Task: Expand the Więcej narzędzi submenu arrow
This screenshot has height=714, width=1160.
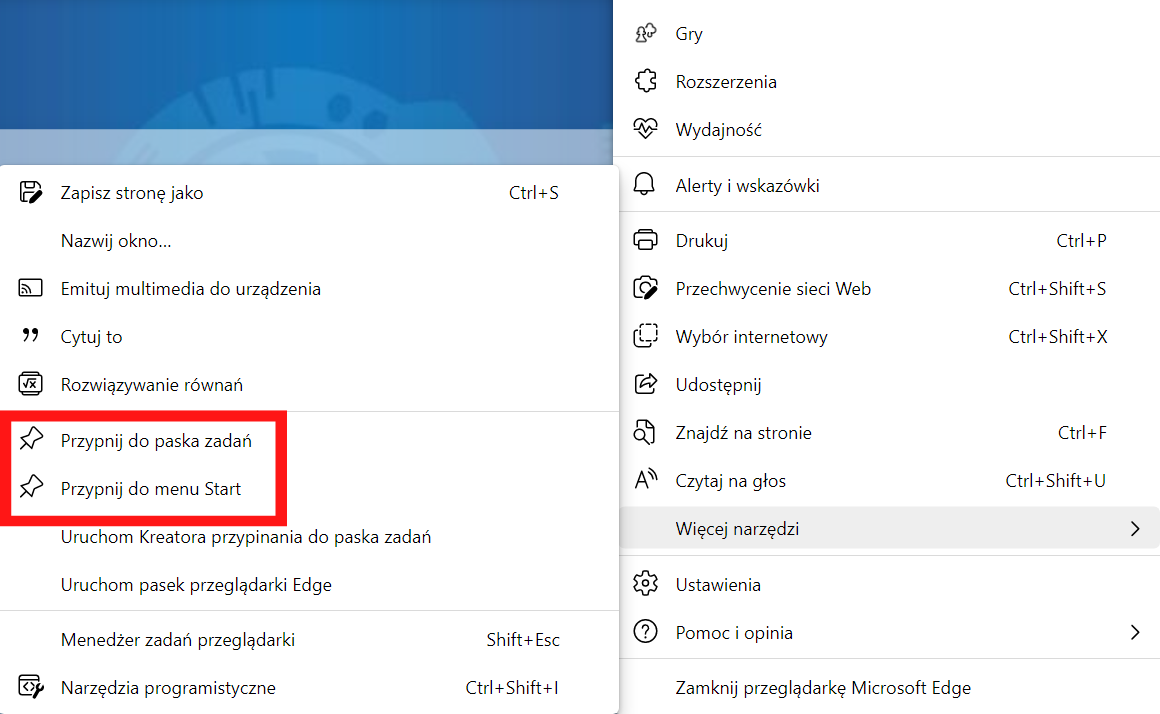Action: [x=1135, y=529]
